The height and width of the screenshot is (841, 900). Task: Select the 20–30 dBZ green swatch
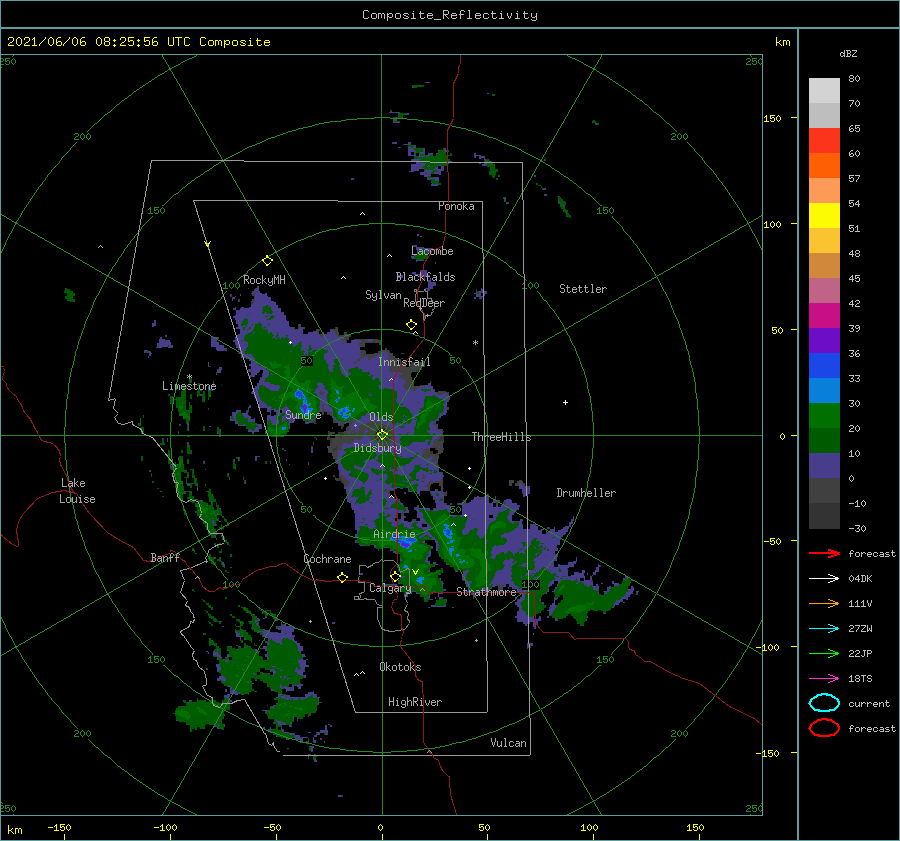pyautogui.click(x=824, y=416)
